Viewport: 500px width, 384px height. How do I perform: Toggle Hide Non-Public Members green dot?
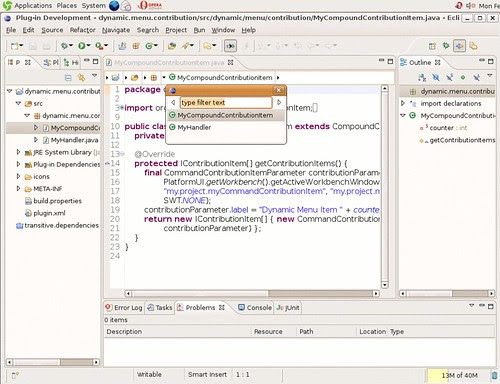(463, 78)
